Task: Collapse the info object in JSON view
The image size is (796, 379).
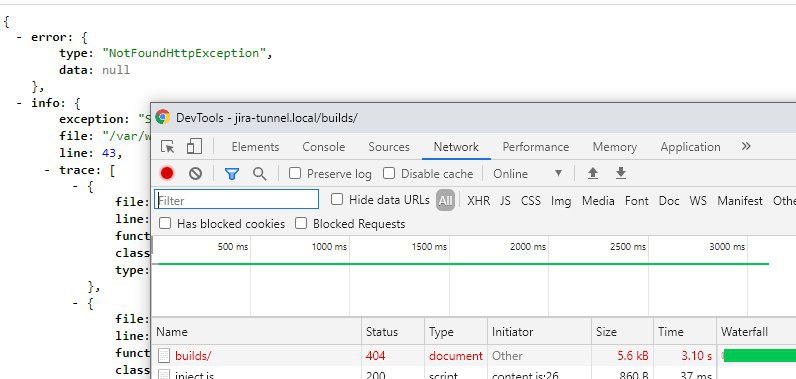Action: tap(19, 104)
